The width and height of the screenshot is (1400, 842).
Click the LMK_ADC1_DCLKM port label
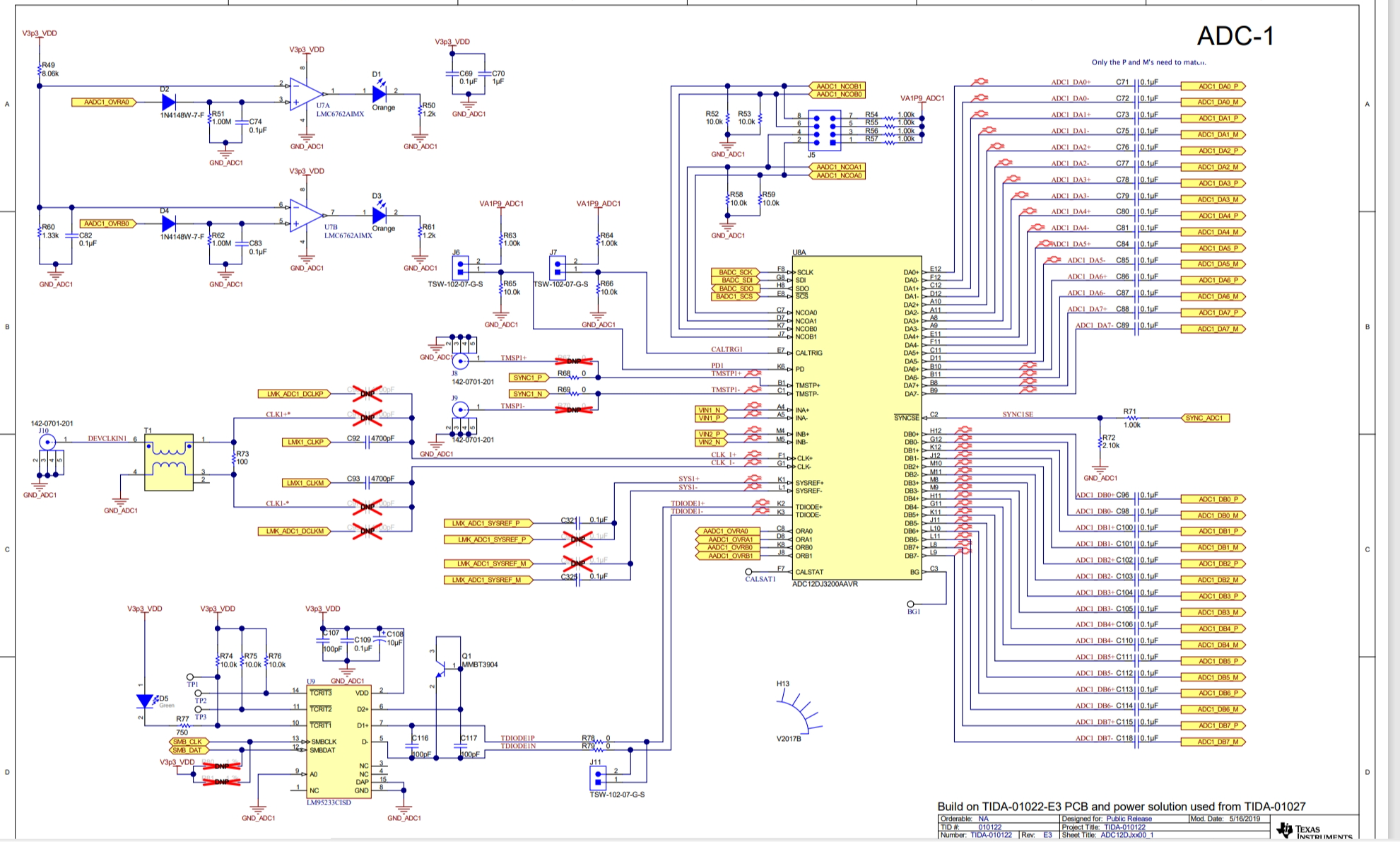pyautogui.click(x=294, y=531)
